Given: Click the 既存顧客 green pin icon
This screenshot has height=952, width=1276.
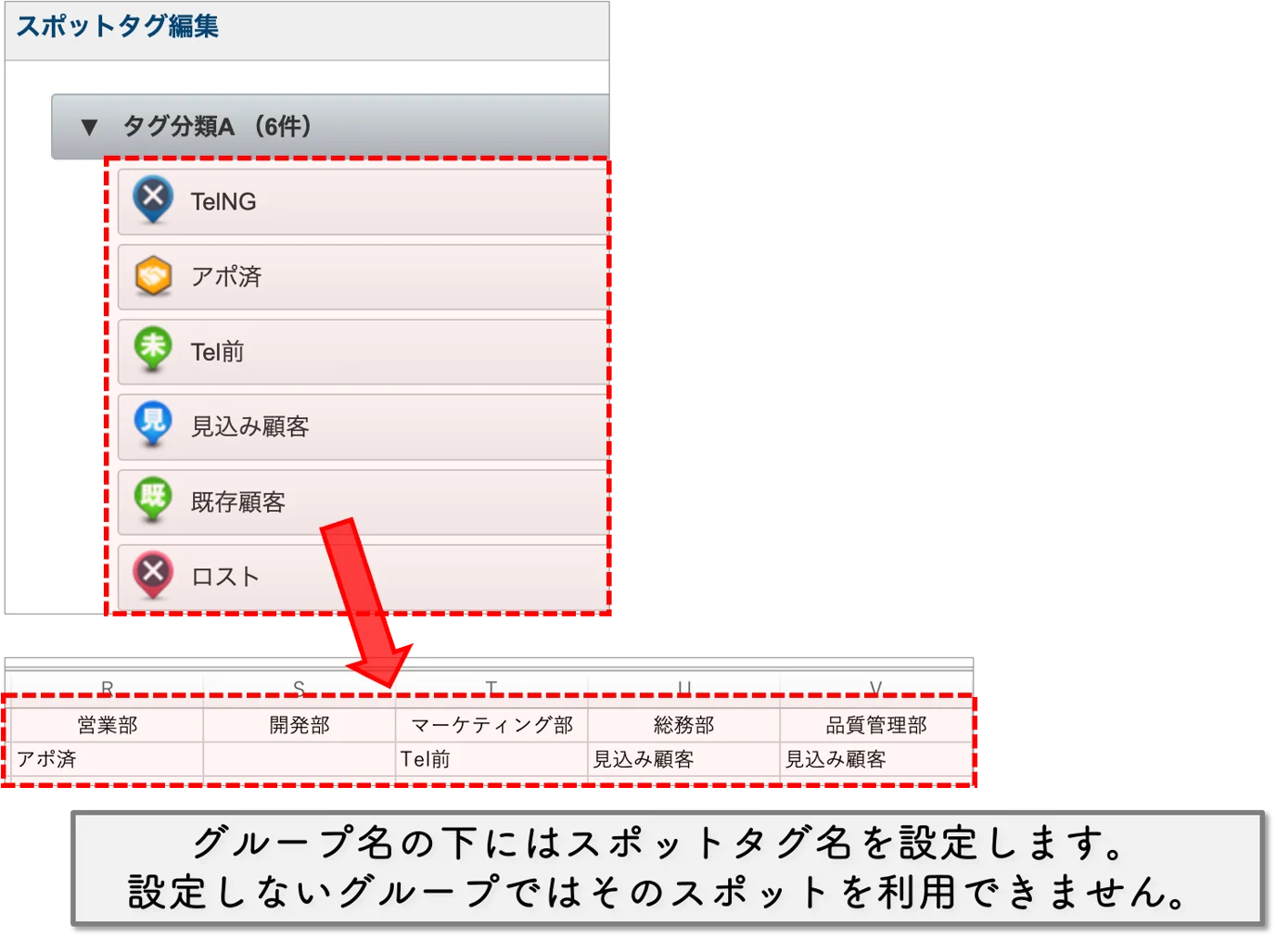Looking at the screenshot, I should coord(153,500).
